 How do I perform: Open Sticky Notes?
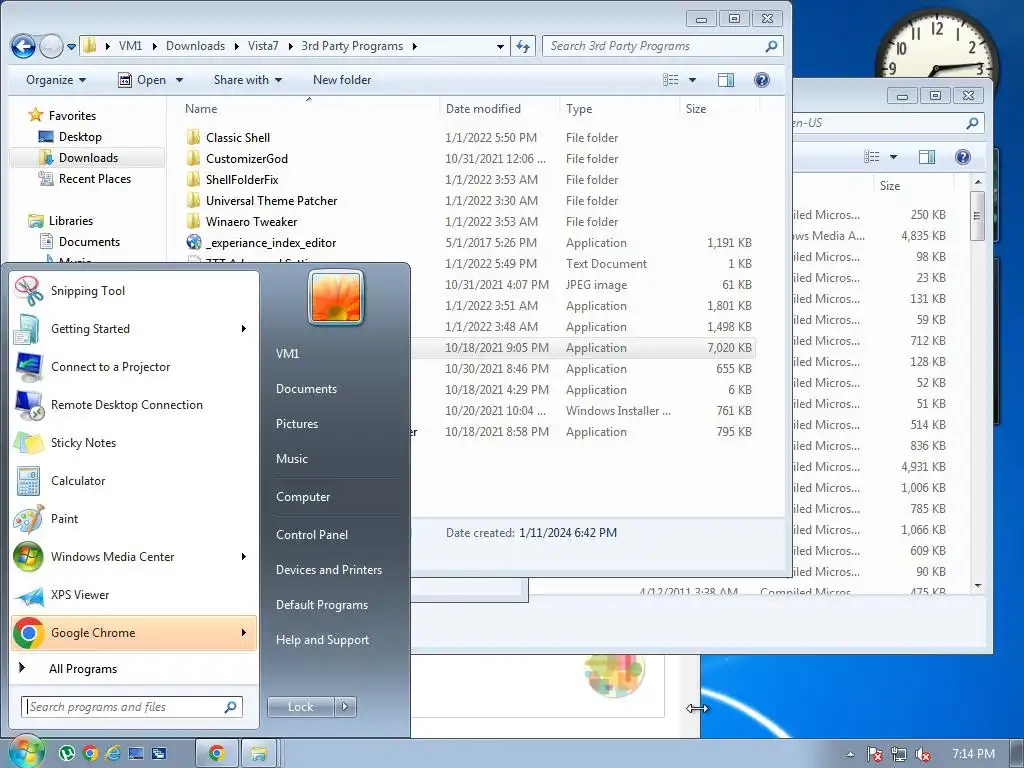click(133, 442)
